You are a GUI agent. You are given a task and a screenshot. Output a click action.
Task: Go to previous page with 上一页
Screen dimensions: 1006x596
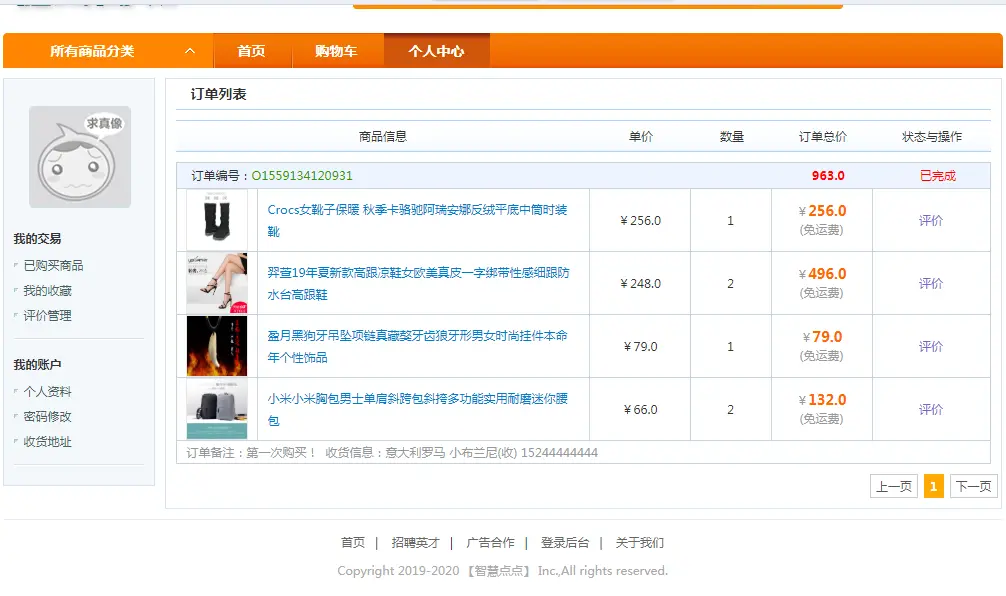point(894,486)
